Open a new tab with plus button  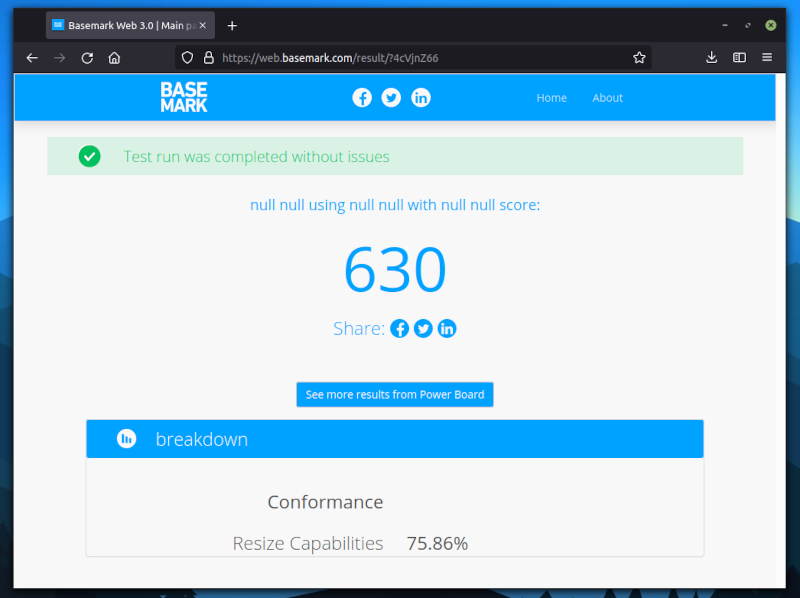232,26
